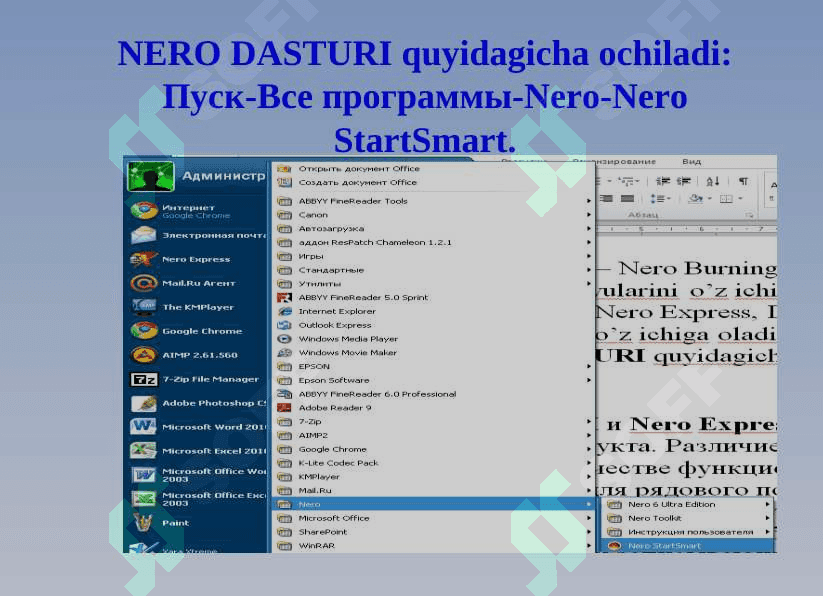Expand the K-Lite Codec Pack folder
This screenshot has height=596, width=823.
pos(434,463)
